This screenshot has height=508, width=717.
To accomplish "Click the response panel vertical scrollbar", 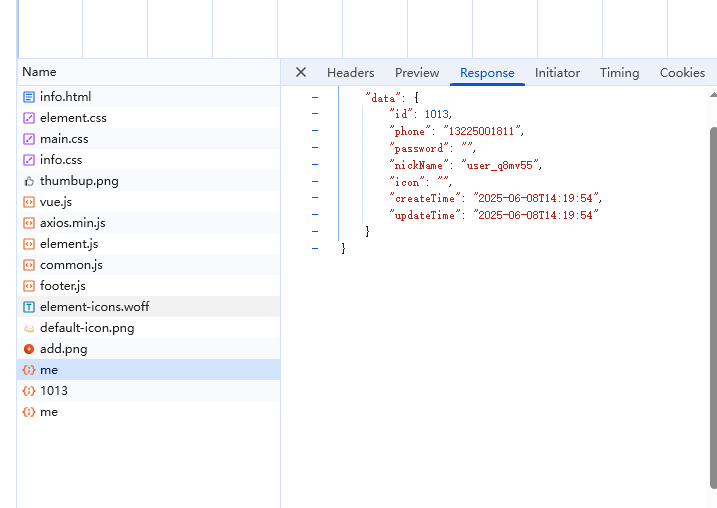I will pos(713,308).
